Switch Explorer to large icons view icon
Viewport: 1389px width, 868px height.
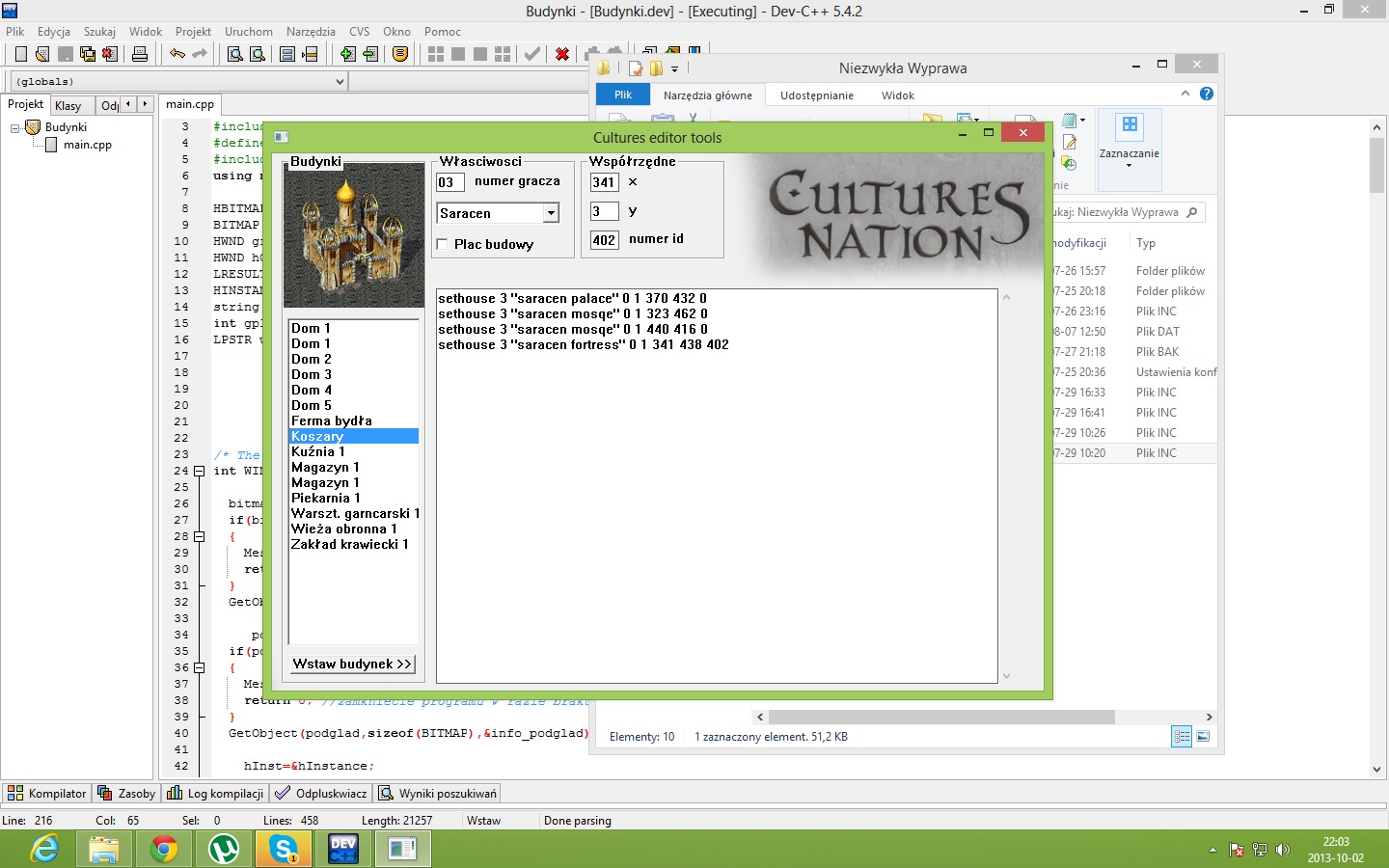click(x=1203, y=736)
